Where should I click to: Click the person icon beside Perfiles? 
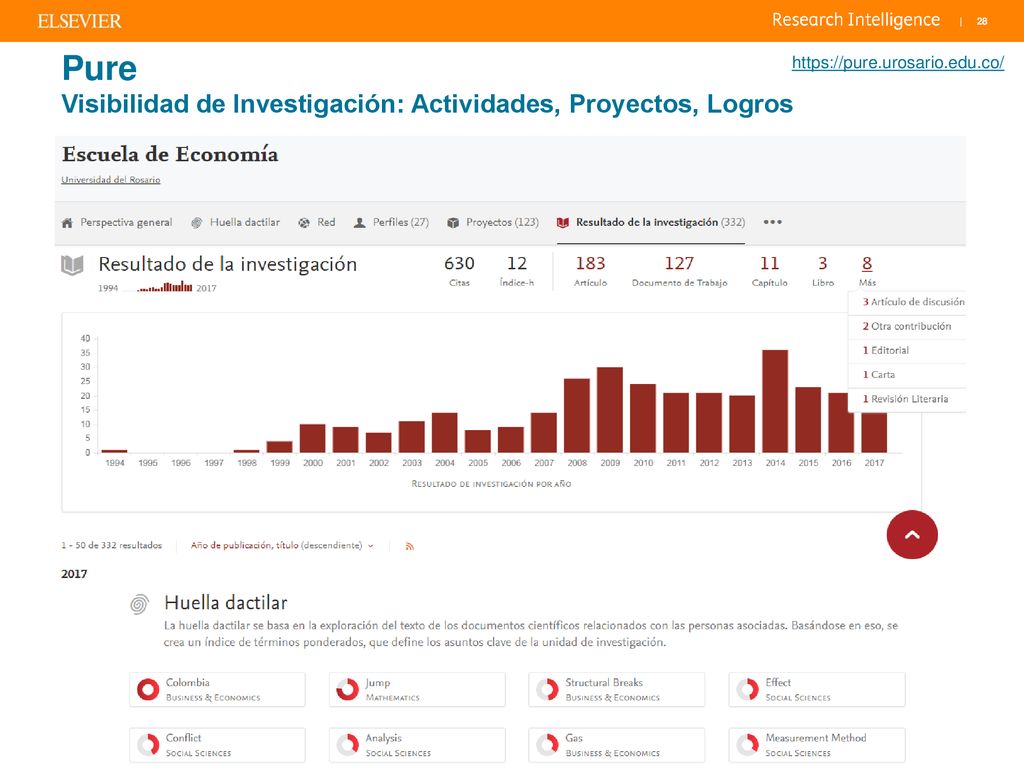pyautogui.click(x=359, y=223)
